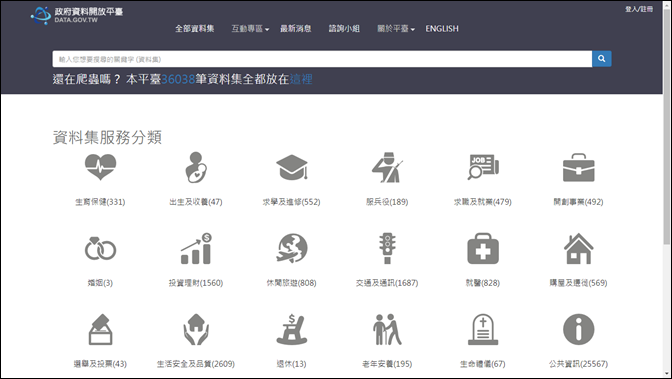The height and width of the screenshot is (379, 672).
Task: Click the 生命禮儀(67) text label
Action: [x=483, y=364]
